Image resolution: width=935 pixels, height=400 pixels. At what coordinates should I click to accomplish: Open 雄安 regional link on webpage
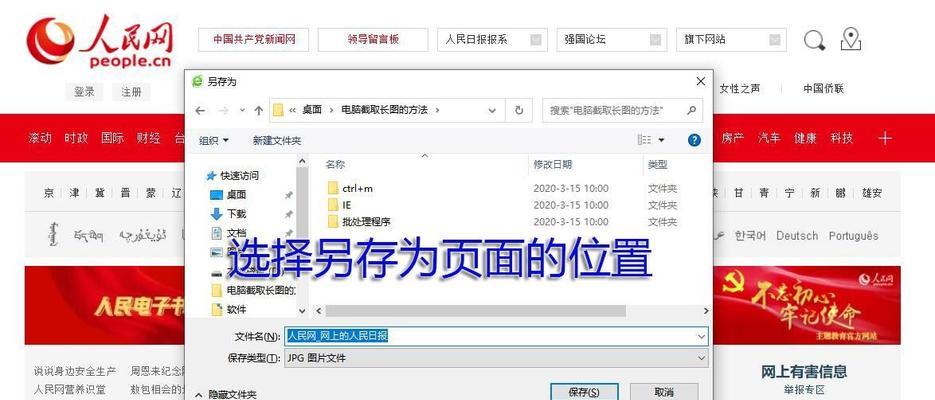[x=872, y=193]
